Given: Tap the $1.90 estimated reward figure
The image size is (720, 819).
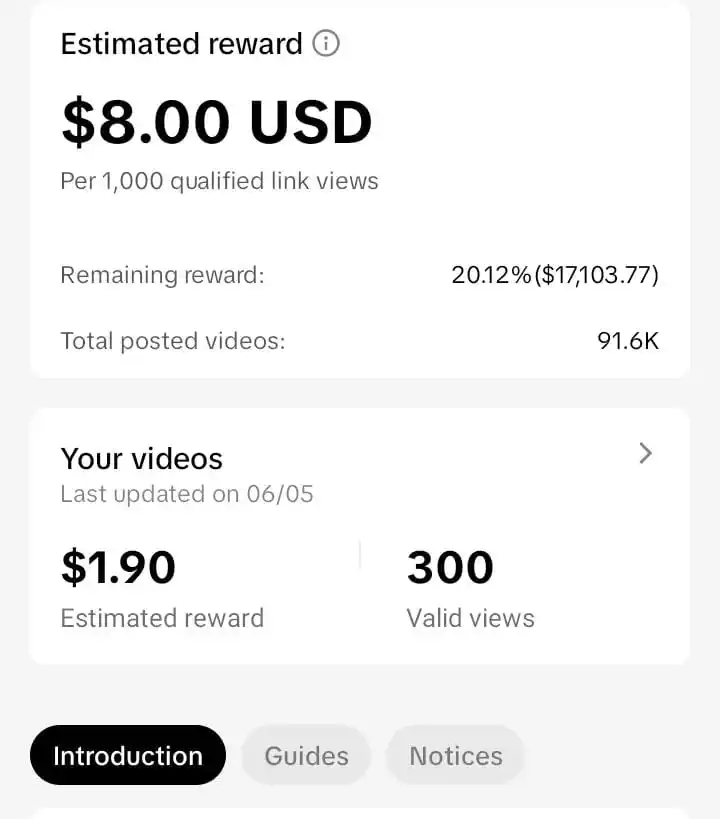Looking at the screenshot, I should (119, 567).
